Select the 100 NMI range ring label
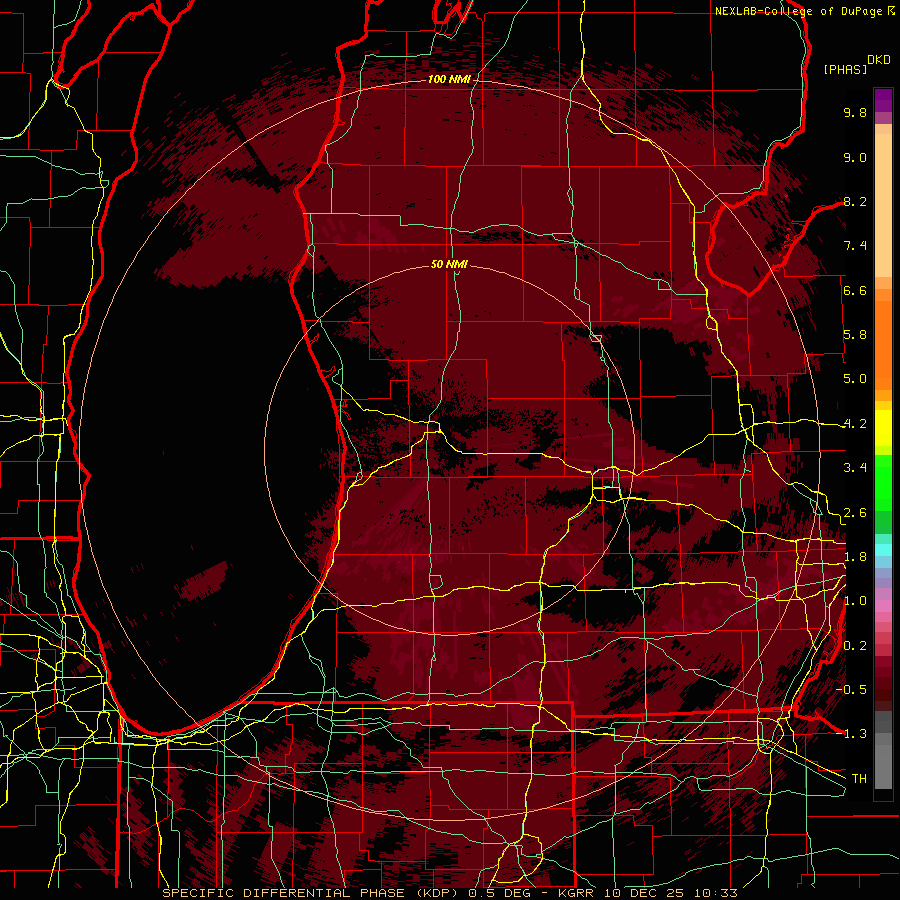Viewport: 900px width, 900px height. [449, 79]
